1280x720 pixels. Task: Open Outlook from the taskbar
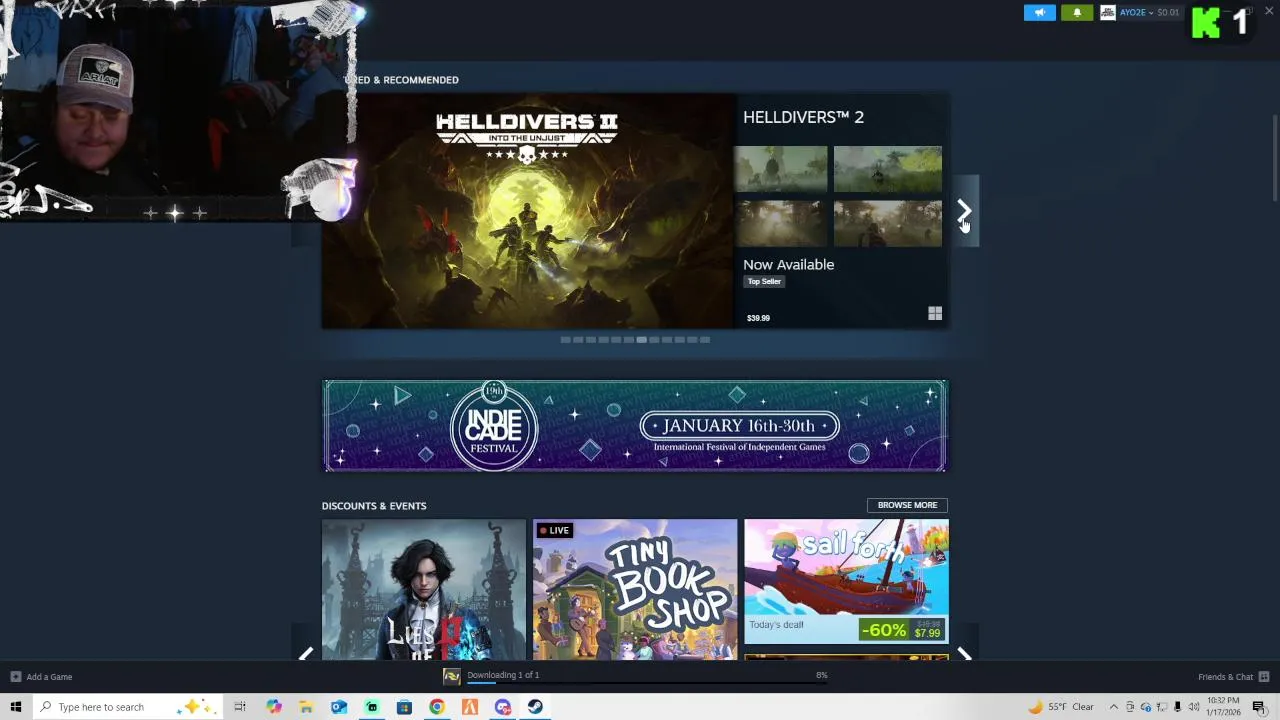pyautogui.click(x=339, y=707)
